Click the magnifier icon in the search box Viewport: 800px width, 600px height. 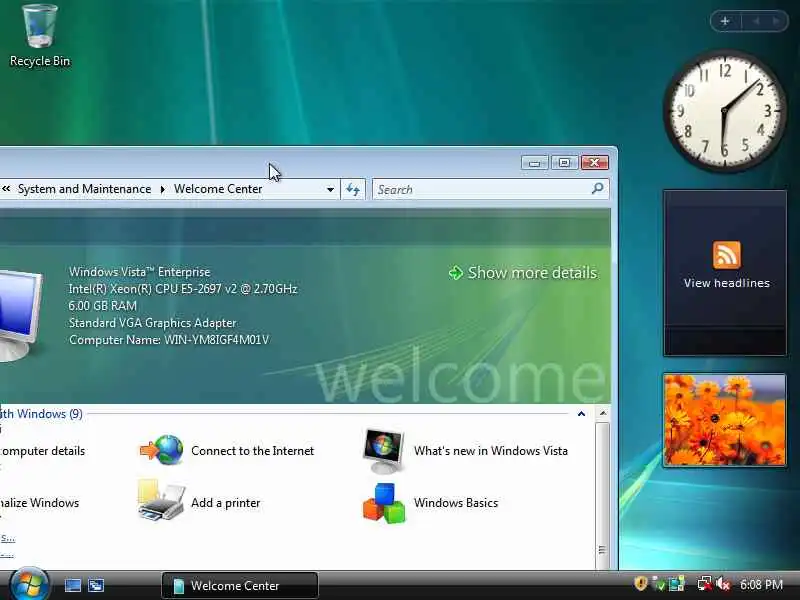(x=597, y=189)
